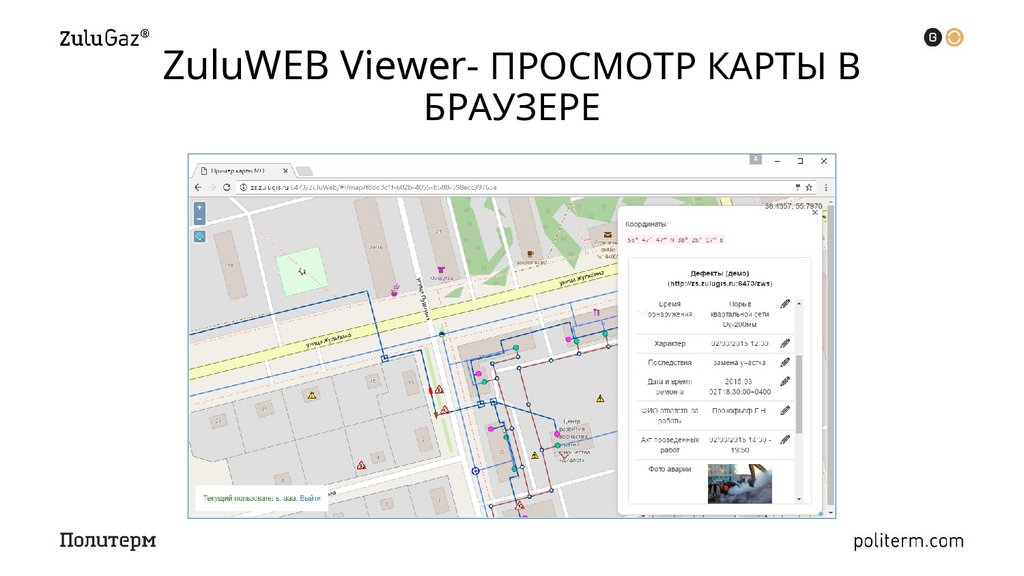Edit the Характер field via pencil icon

(785, 343)
